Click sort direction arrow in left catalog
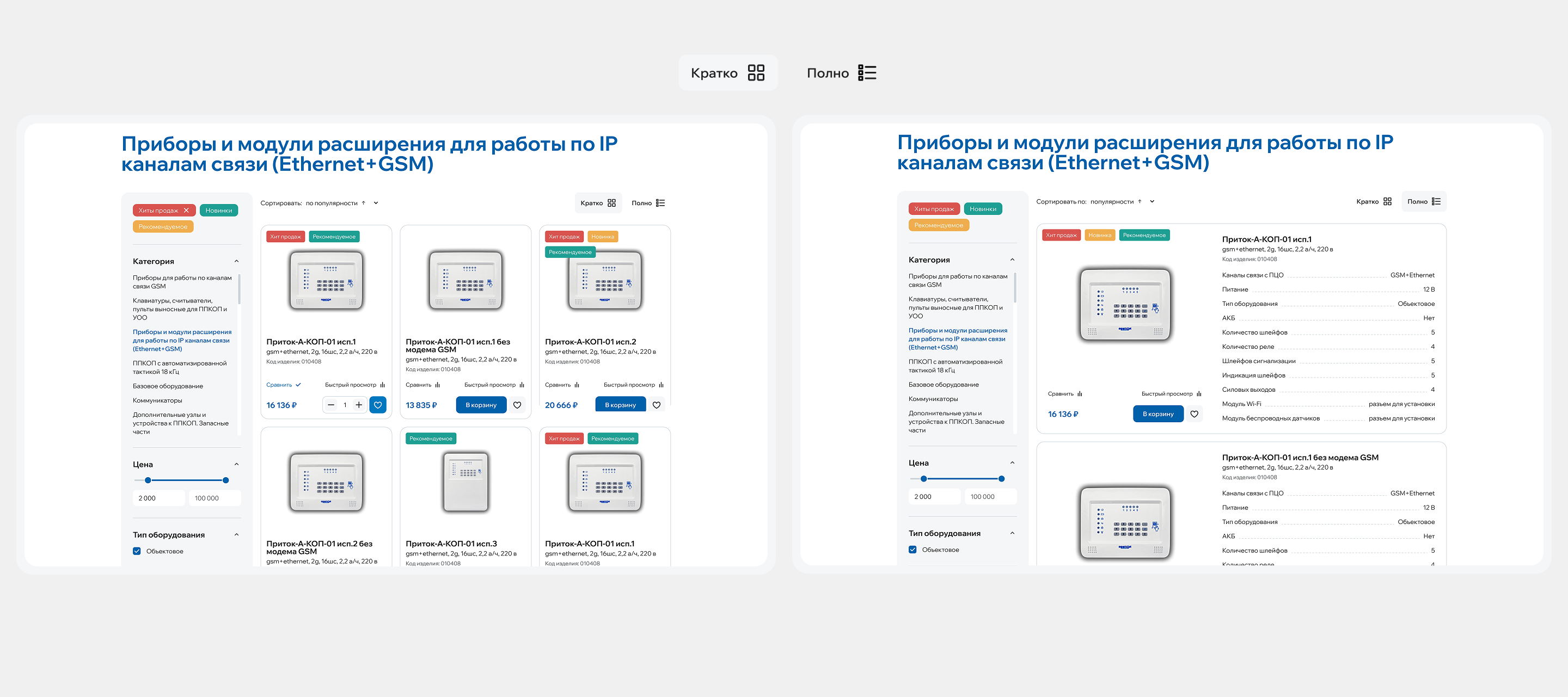The height and width of the screenshot is (697, 1568). [x=363, y=203]
